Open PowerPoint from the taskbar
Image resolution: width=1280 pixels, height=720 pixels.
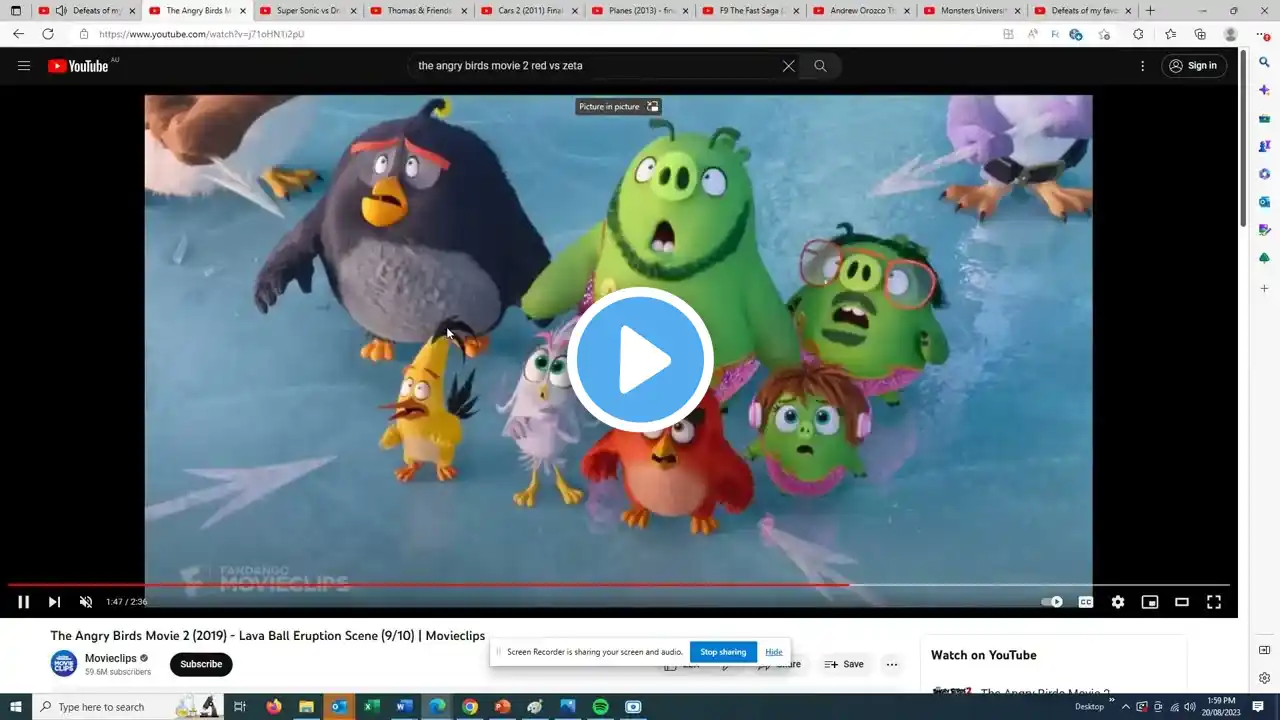click(502, 707)
